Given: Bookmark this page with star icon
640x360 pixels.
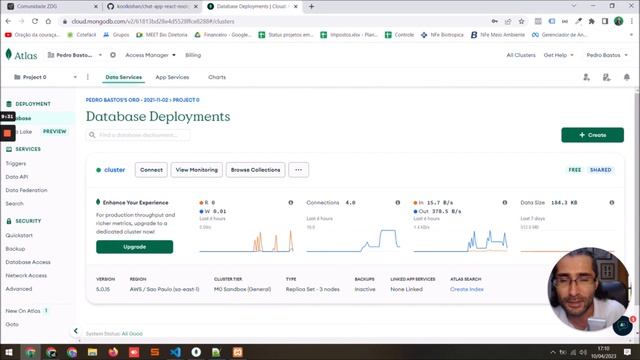Looking at the screenshot, I should (521, 21).
